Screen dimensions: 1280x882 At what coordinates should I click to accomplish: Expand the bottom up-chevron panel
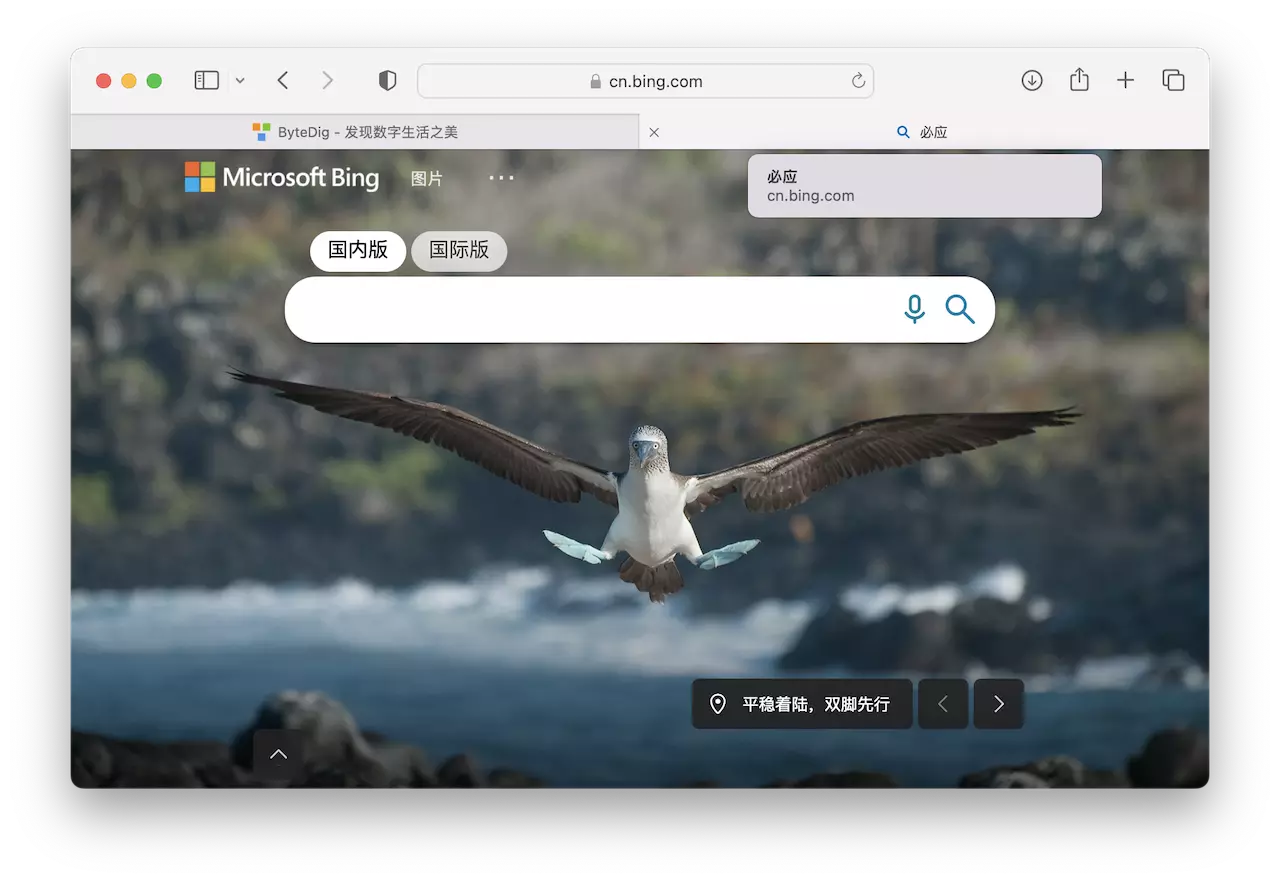point(279,754)
